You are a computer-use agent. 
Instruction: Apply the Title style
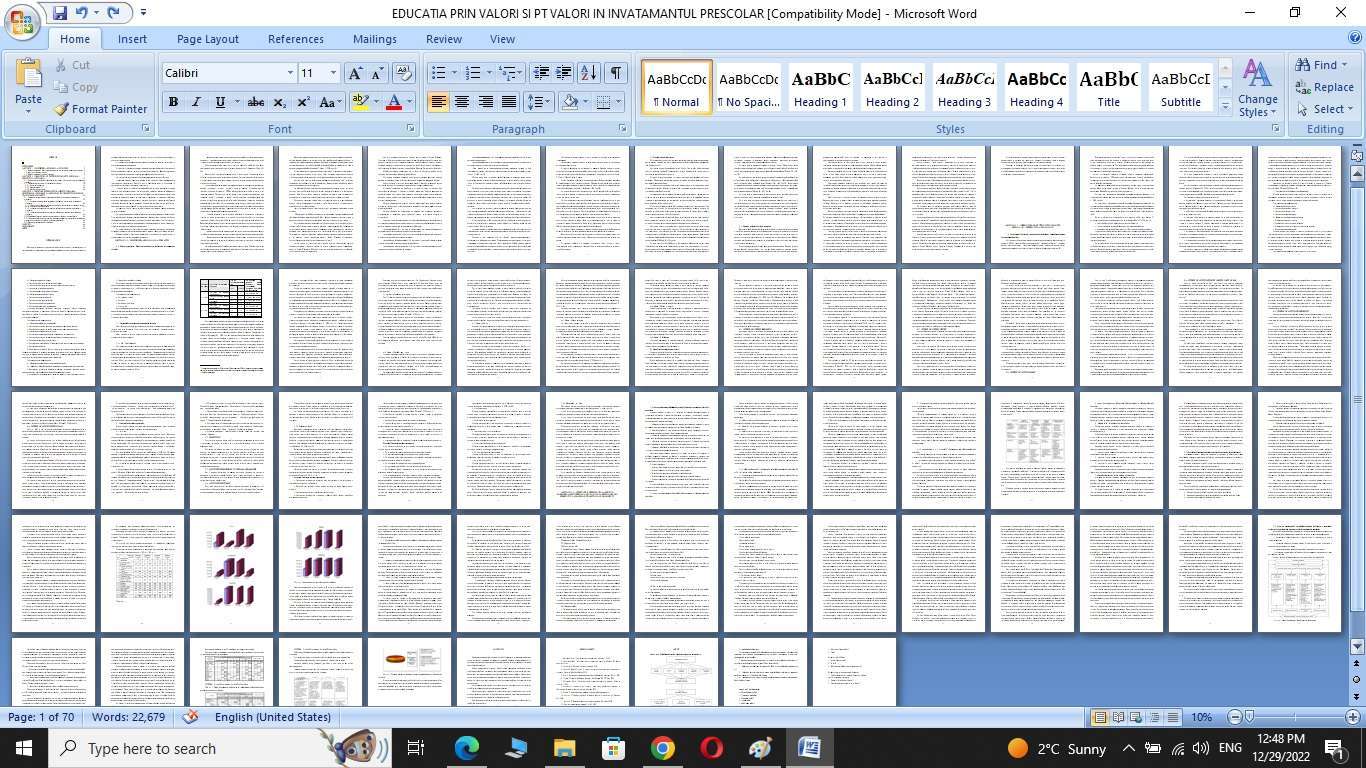click(x=1109, y=87)
